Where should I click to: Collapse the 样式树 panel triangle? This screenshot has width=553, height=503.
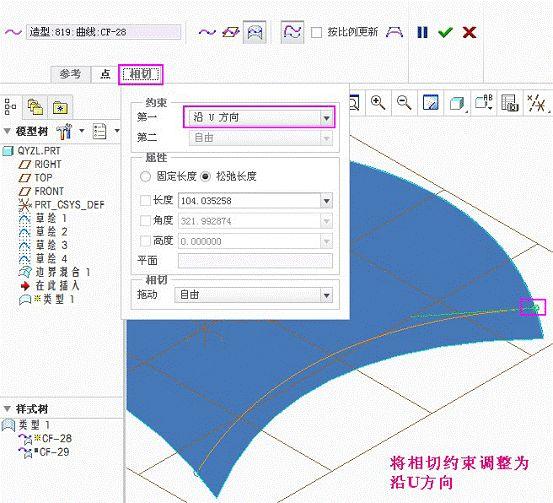point(7,409)
